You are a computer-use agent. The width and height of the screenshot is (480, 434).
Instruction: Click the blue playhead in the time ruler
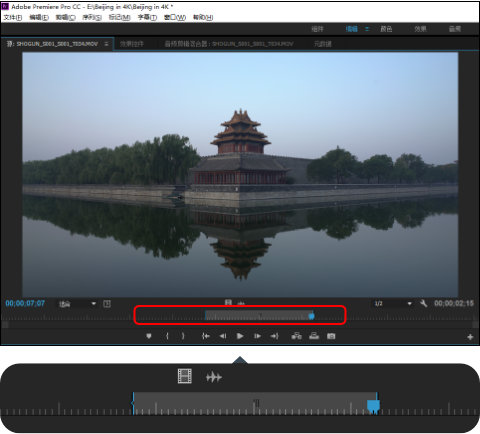[311, 315]
